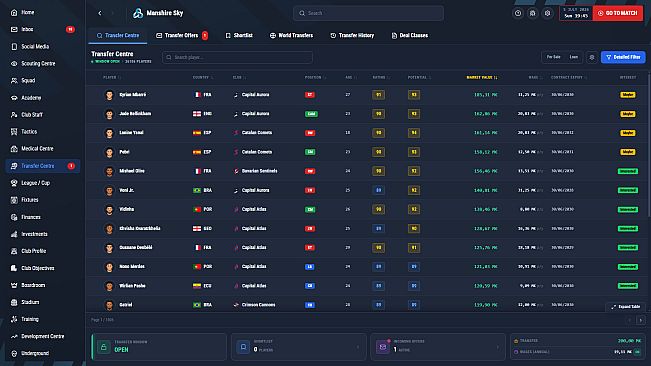Open the Transfer Centre sidebar item

tap(42, 166)
